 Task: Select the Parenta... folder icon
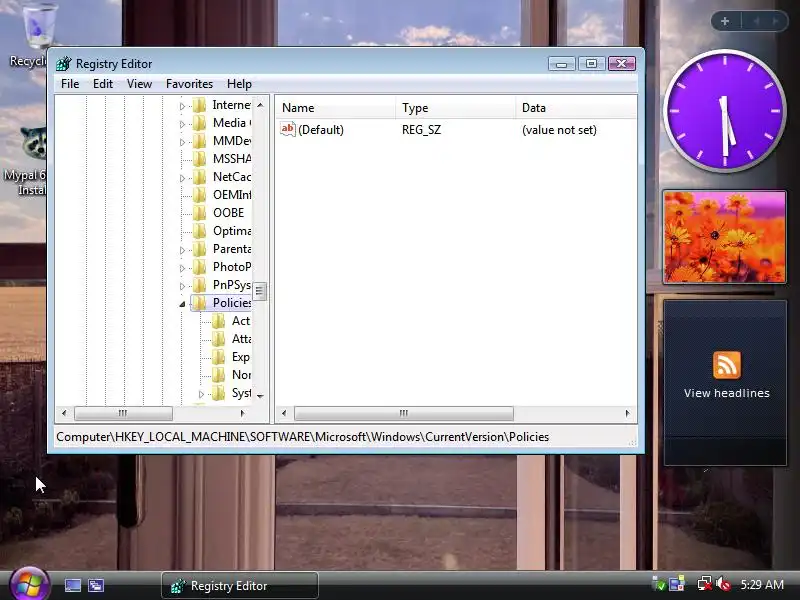tap(199, 249)
